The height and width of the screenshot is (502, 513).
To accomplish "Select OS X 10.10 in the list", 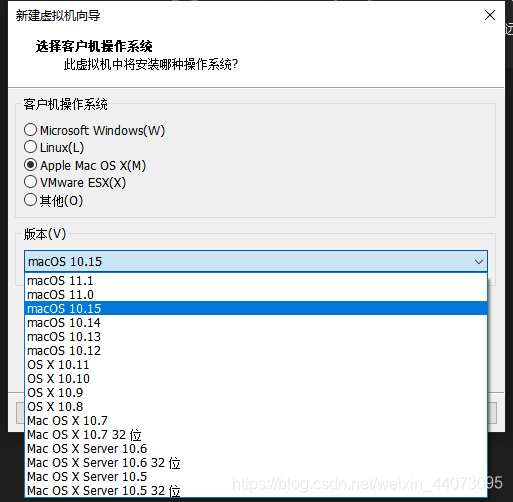I will coord(256,379).
